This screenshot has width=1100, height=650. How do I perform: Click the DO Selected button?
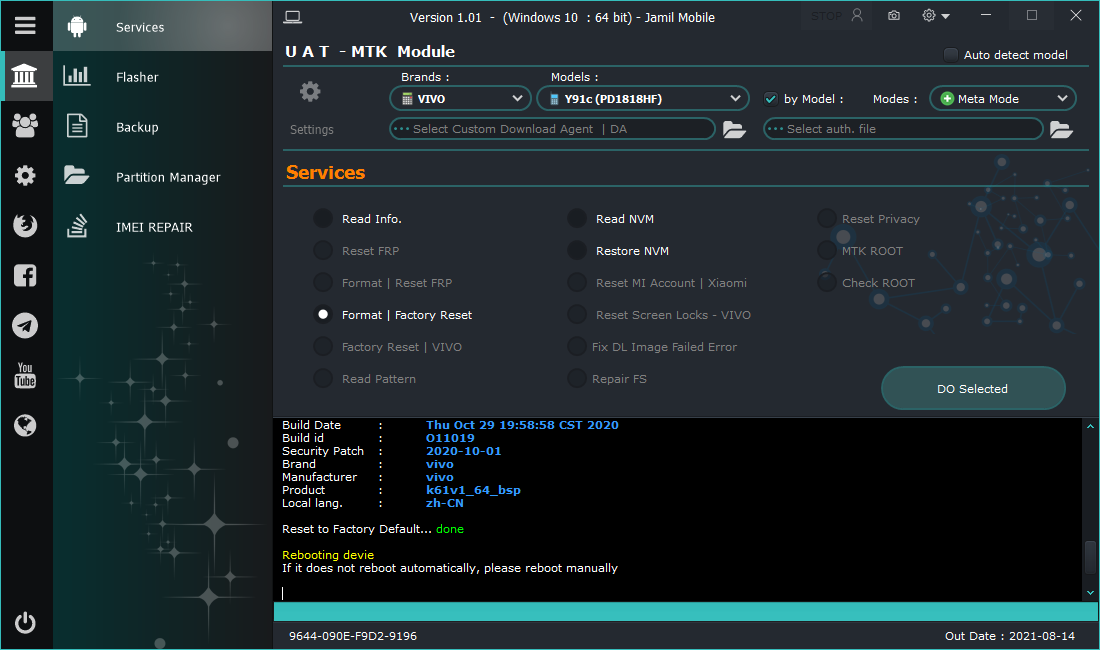pos(972,388)
